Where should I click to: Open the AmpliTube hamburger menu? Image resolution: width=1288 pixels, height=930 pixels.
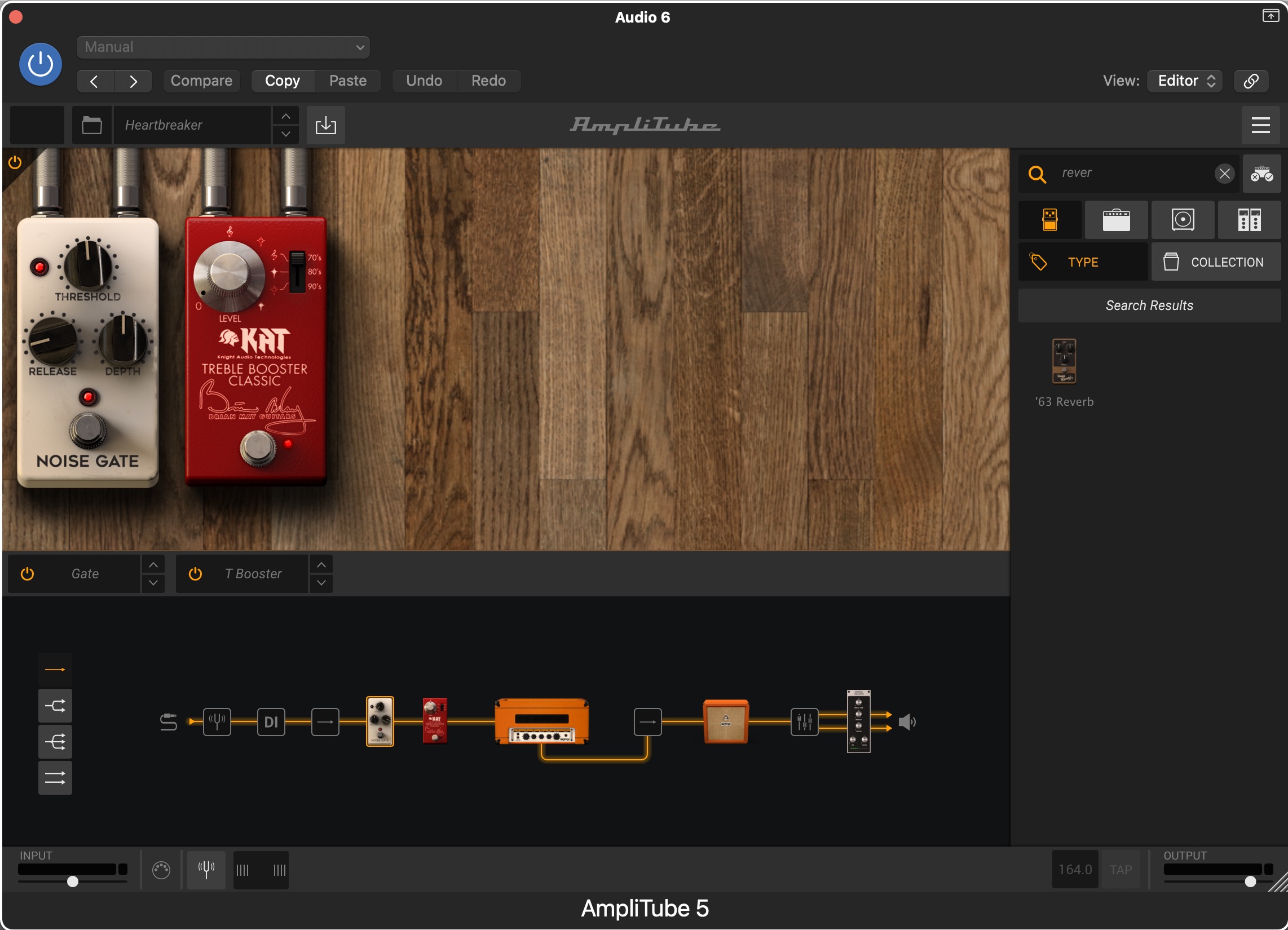(1260, 125)
